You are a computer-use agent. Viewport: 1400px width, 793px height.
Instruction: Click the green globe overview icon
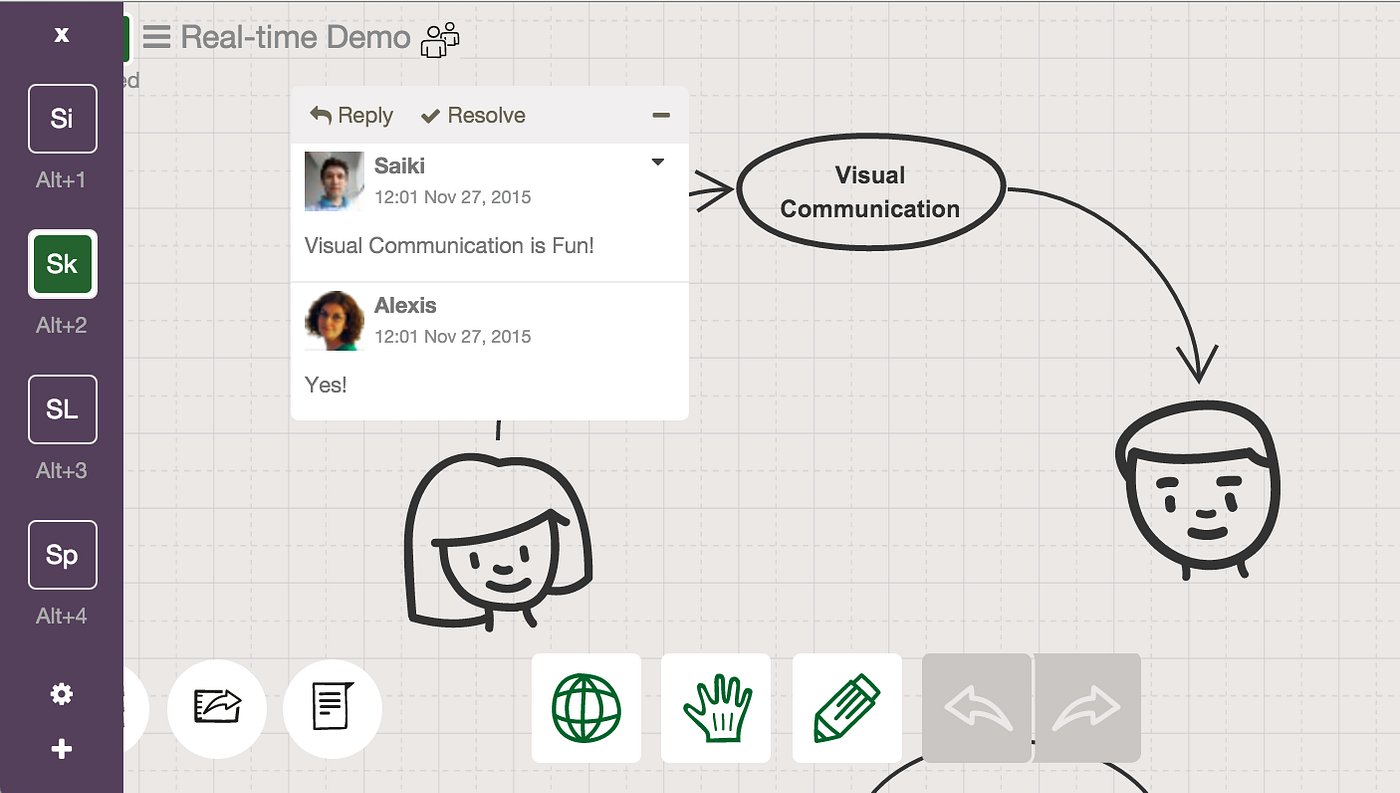coord(586,707)
